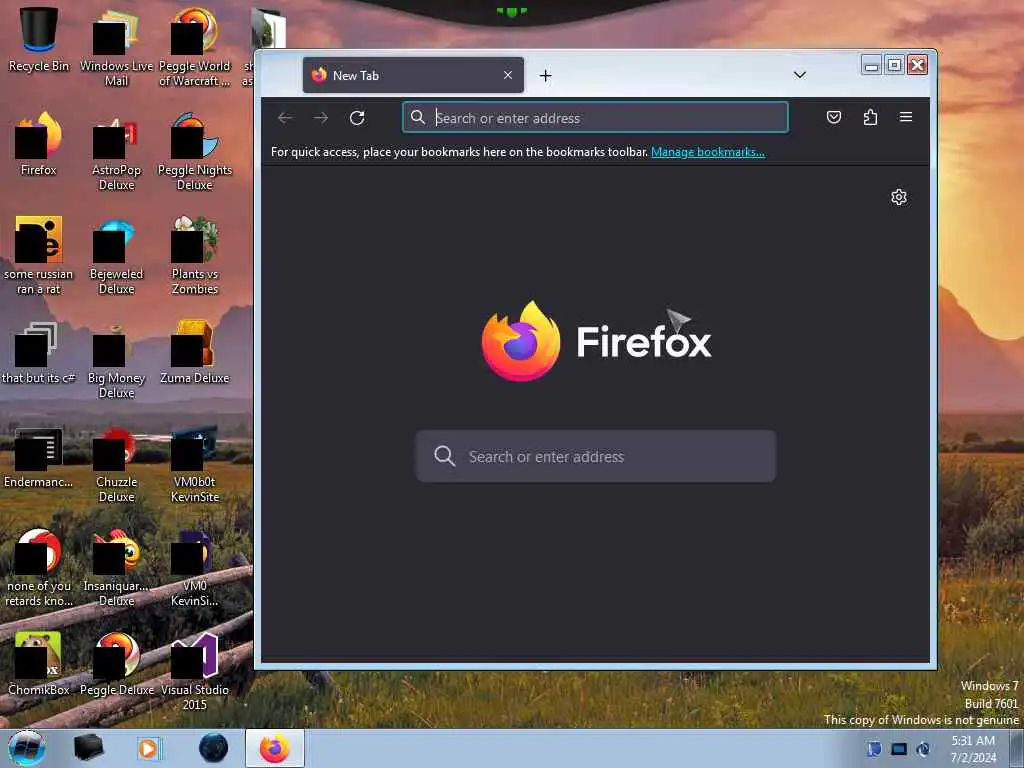Focus the center page search box
1024x768 pixels.
(x=596, y=456)
